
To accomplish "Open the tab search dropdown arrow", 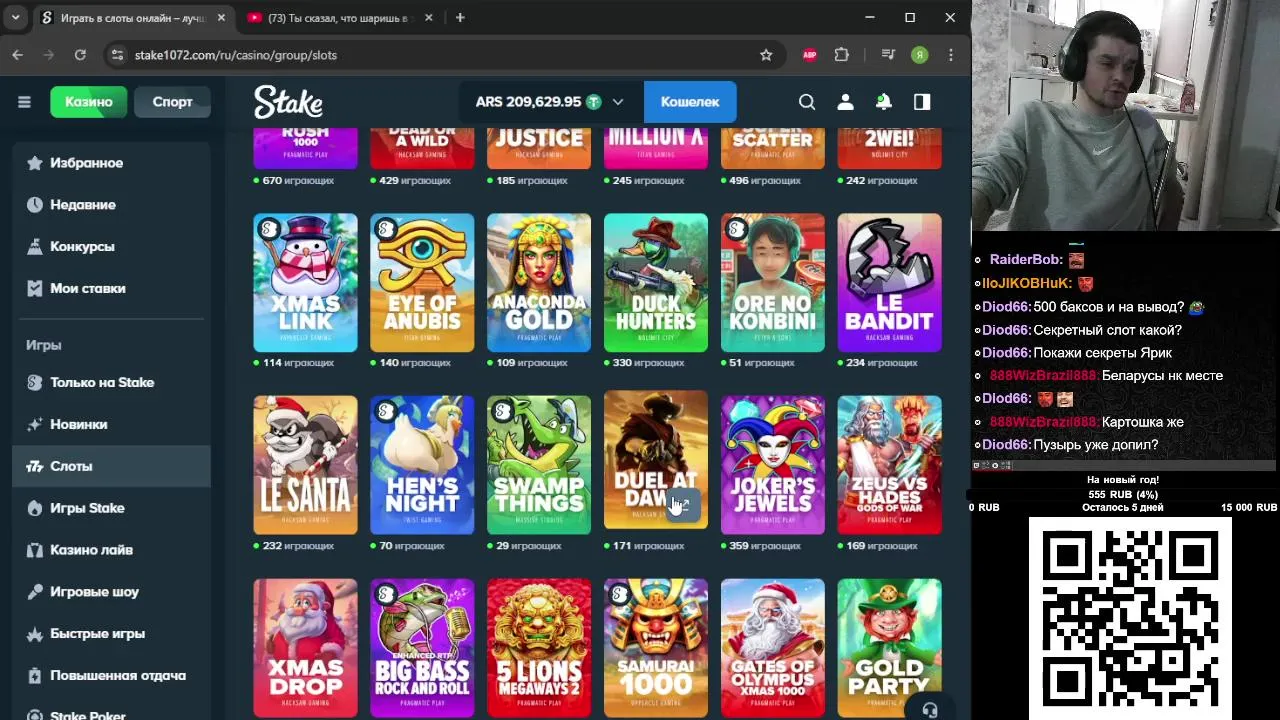I will 15,18.
